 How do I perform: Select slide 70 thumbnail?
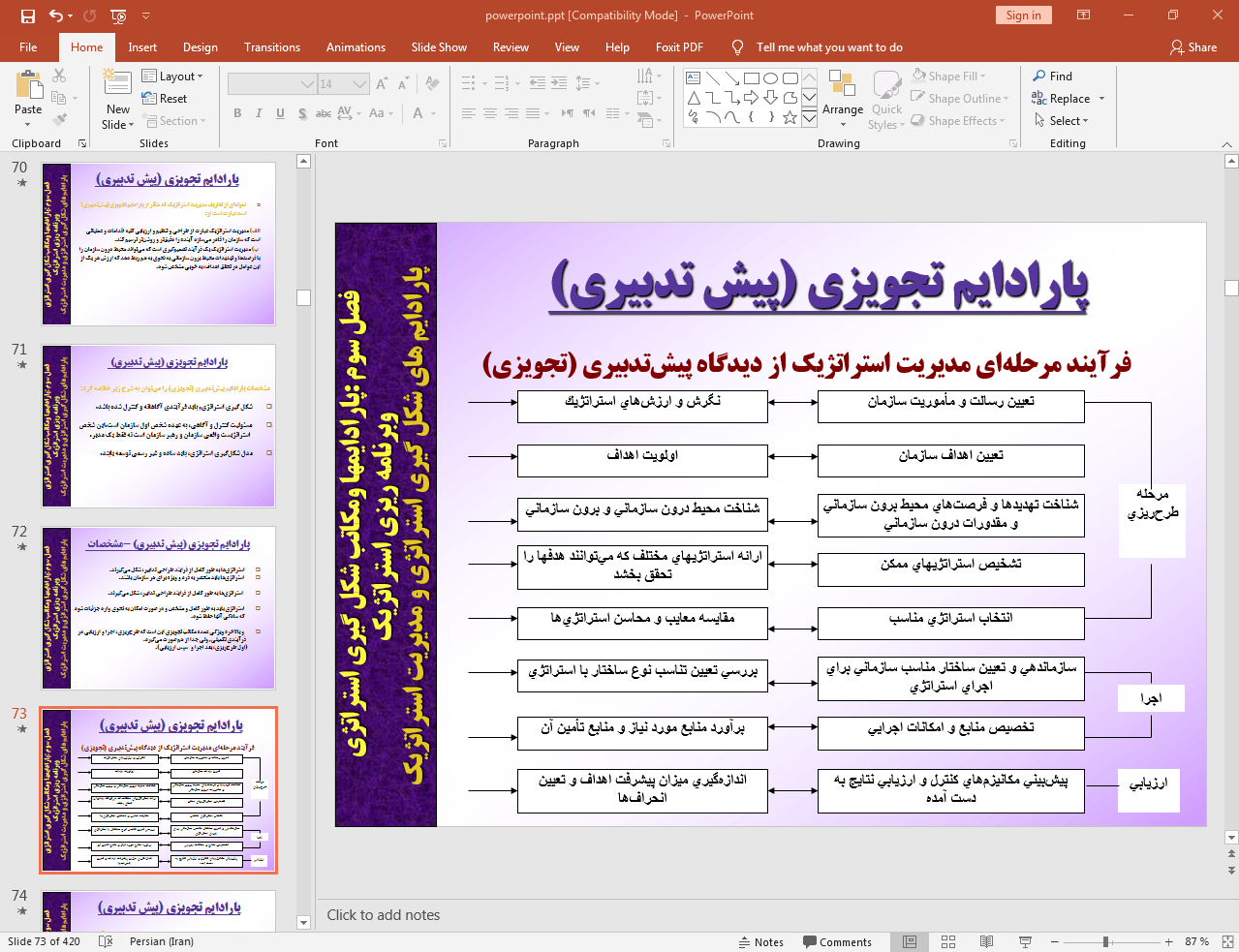point(159,243)
